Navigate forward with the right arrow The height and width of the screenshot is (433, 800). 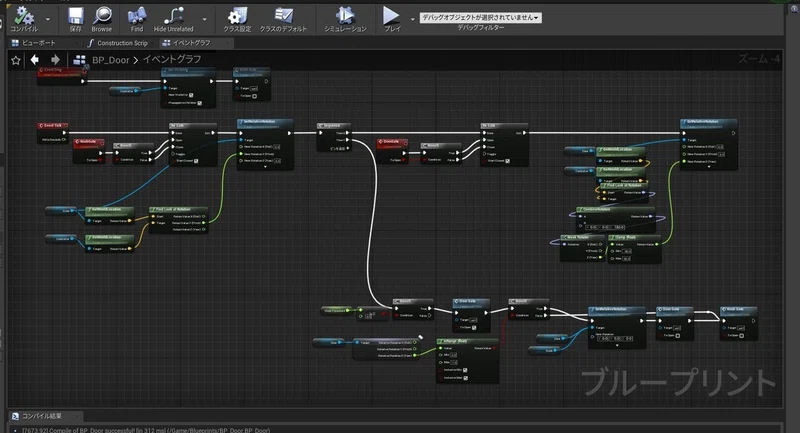tap(55, 60)
